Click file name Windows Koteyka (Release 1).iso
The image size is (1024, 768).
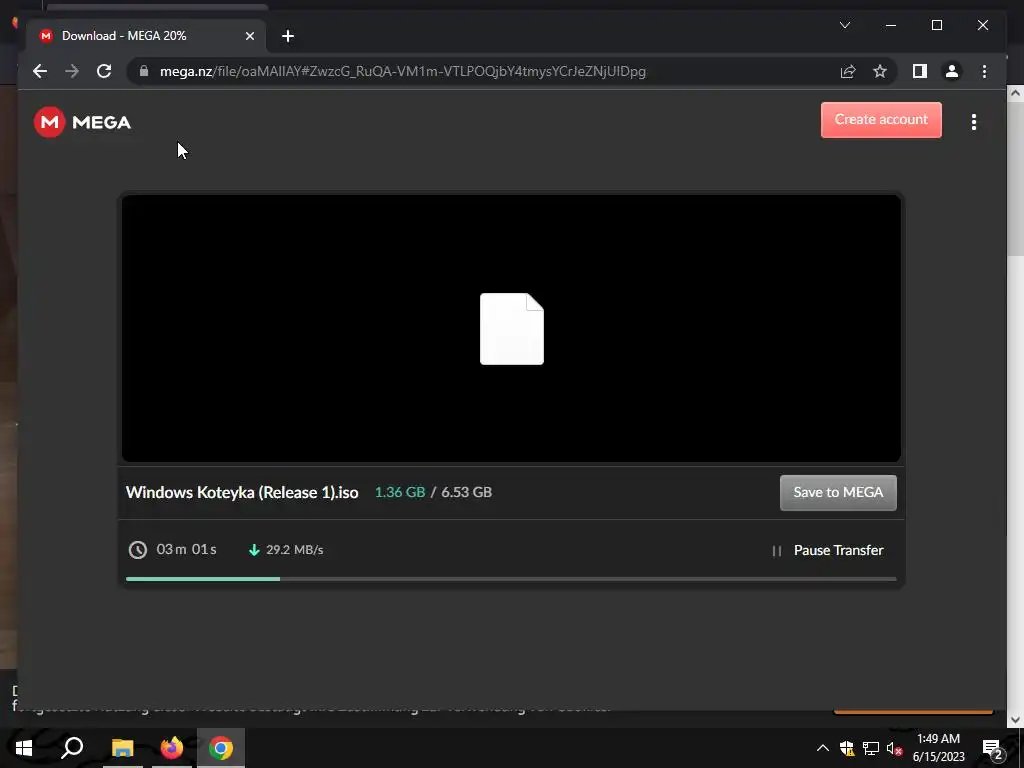pos(242,492)
